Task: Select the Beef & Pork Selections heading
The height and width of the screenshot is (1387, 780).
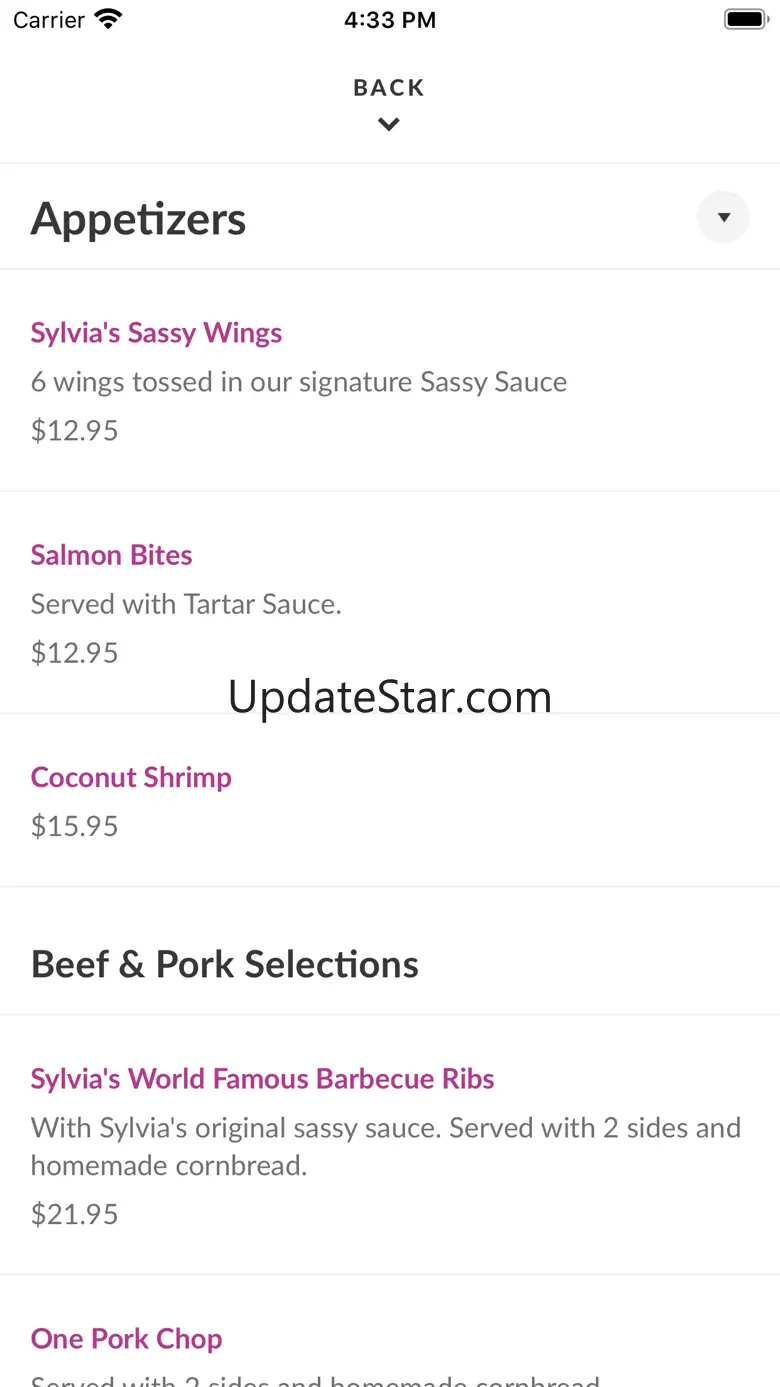Action: (225, 964)
